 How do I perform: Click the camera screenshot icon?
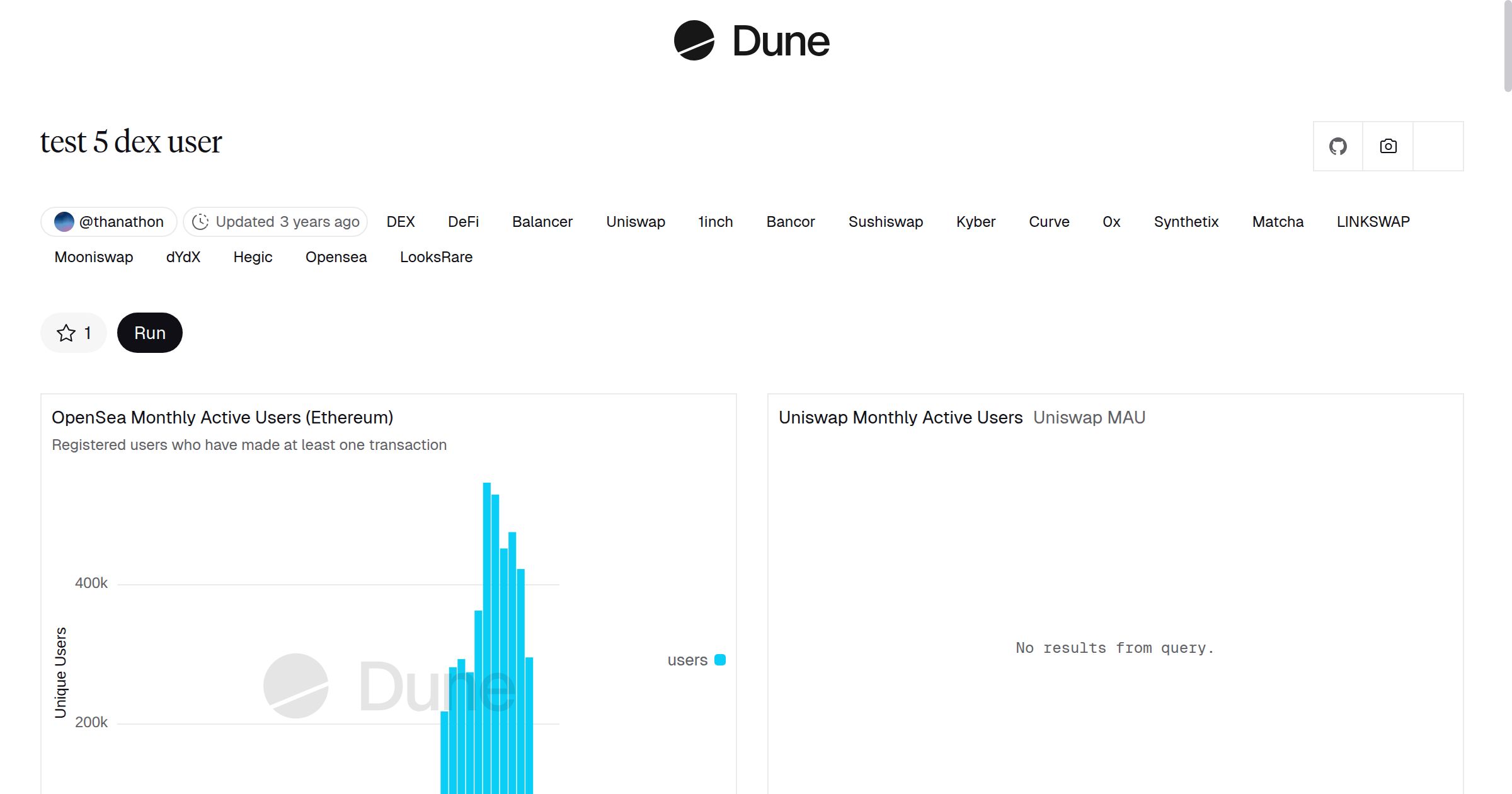tap(1388, 146)
